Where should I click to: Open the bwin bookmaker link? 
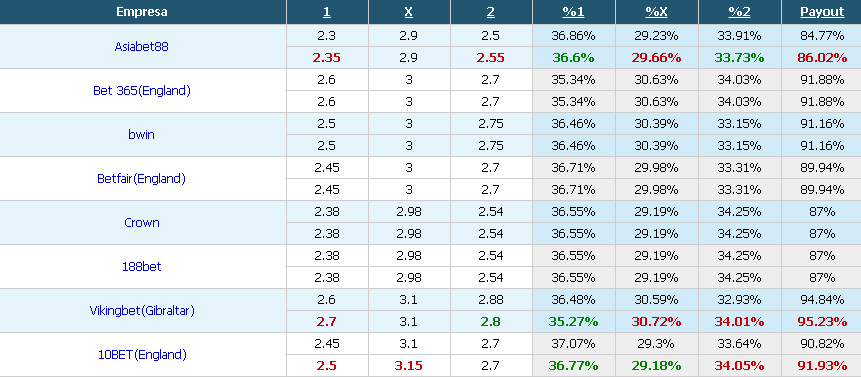click(x=142, y=134)
